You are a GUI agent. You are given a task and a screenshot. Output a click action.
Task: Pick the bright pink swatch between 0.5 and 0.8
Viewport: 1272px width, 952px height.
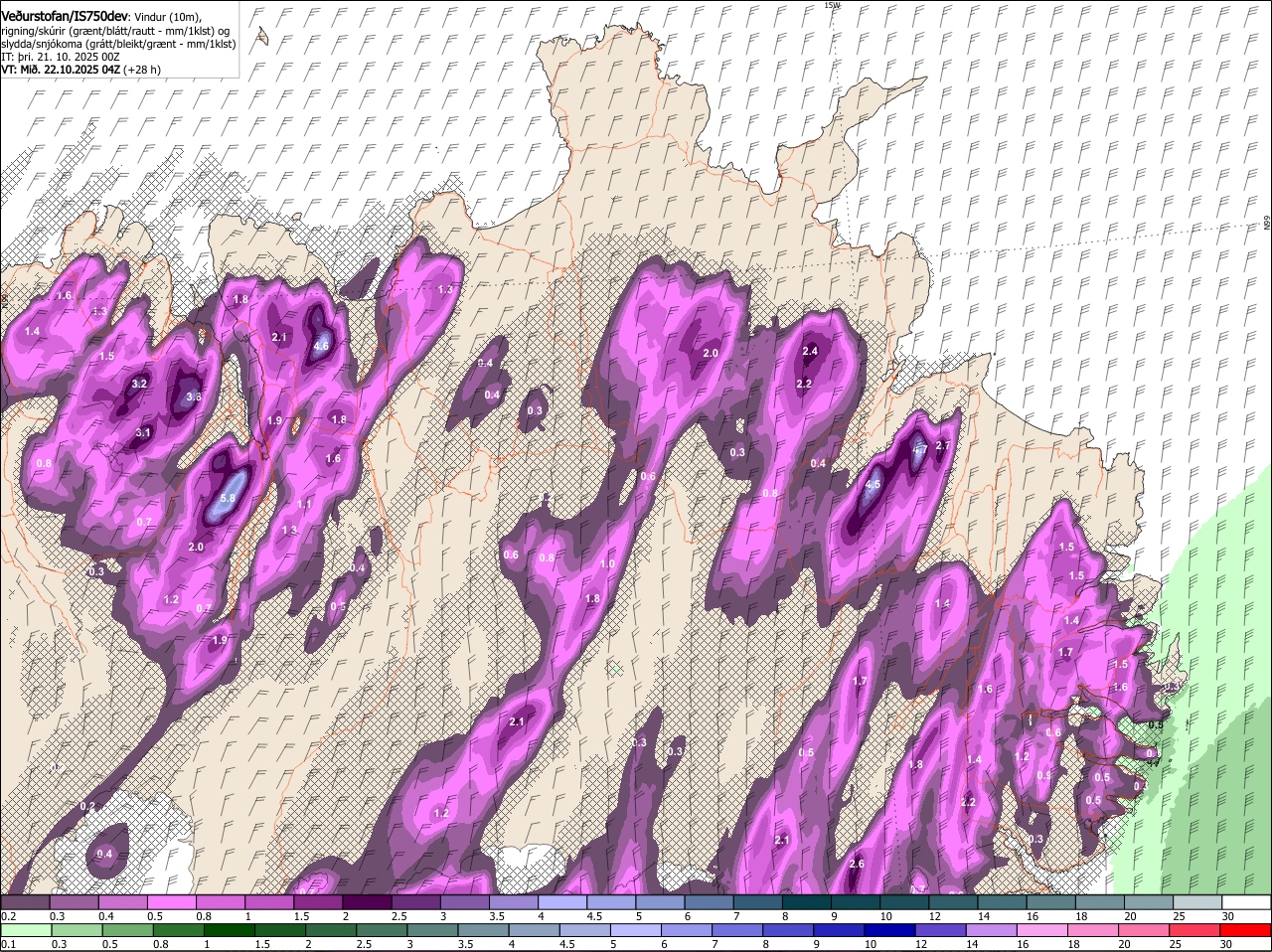tap(171, 902)
